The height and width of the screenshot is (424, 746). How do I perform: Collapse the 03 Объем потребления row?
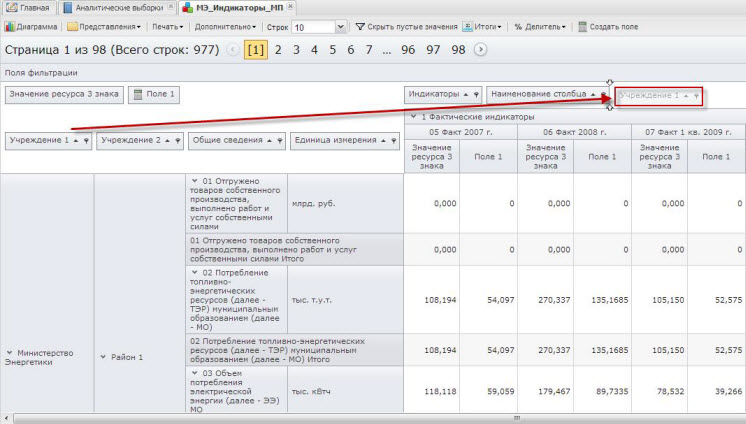[x=195, y=373]
